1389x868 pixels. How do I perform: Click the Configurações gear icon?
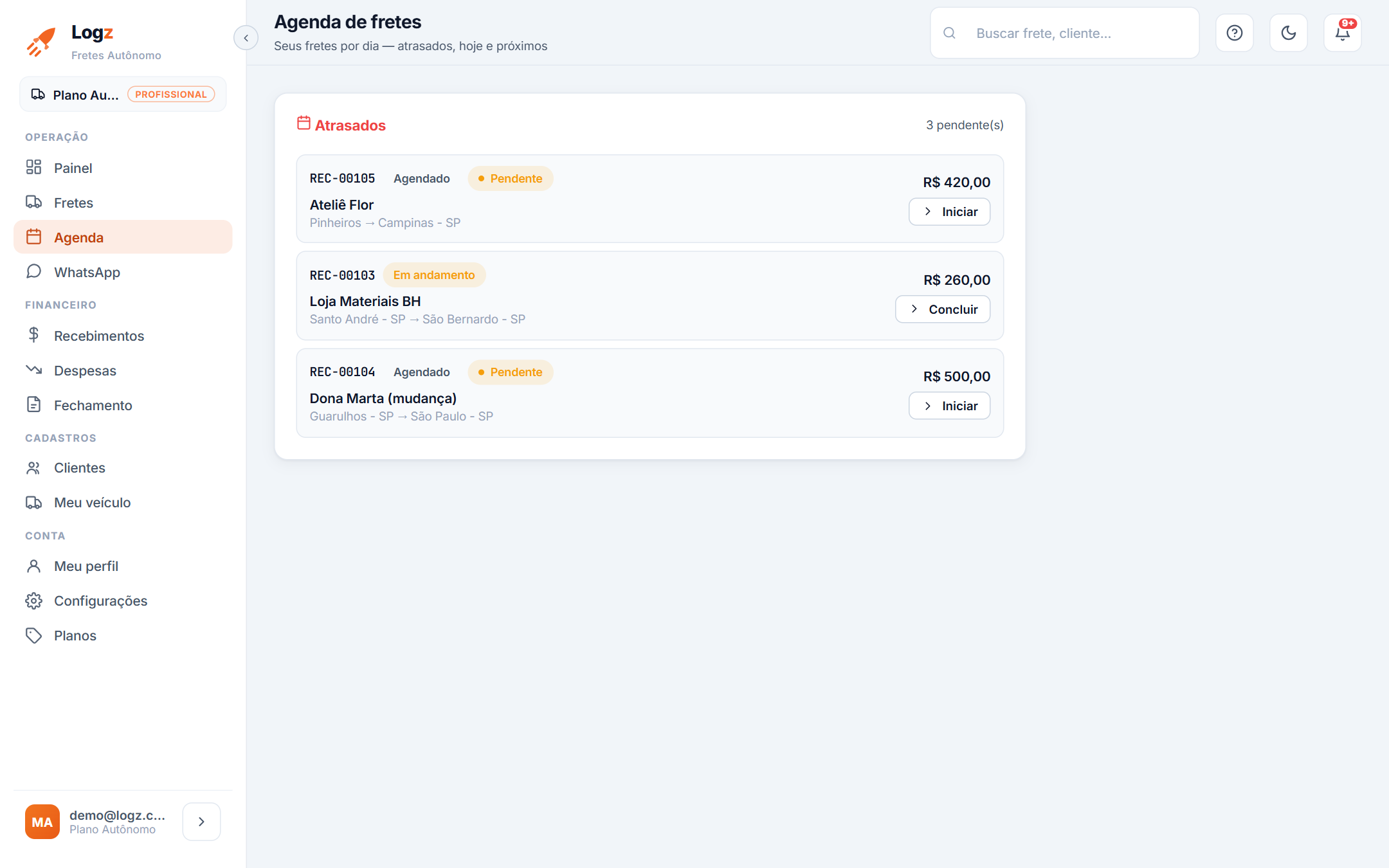[33, 601]
